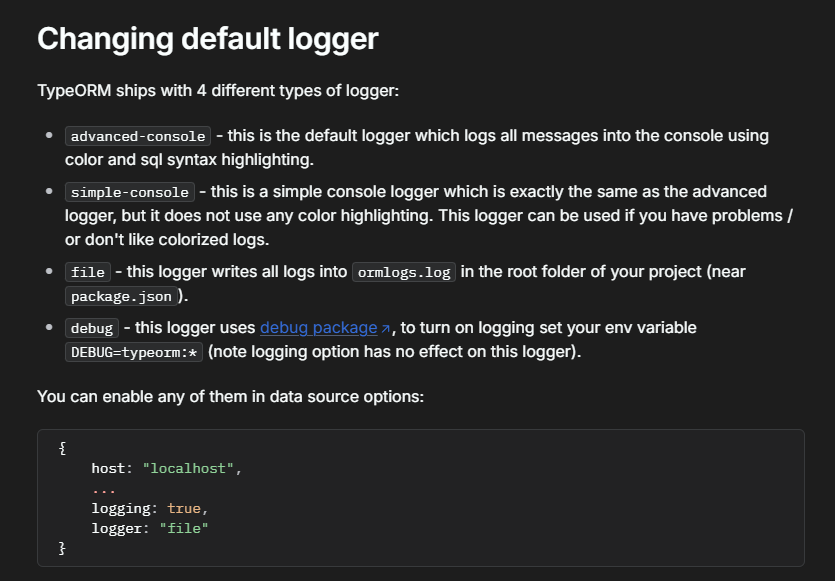Click the true value in code block
Image resolution: width=835 pixels, height=581 pixels.
(x=184, y=508)
